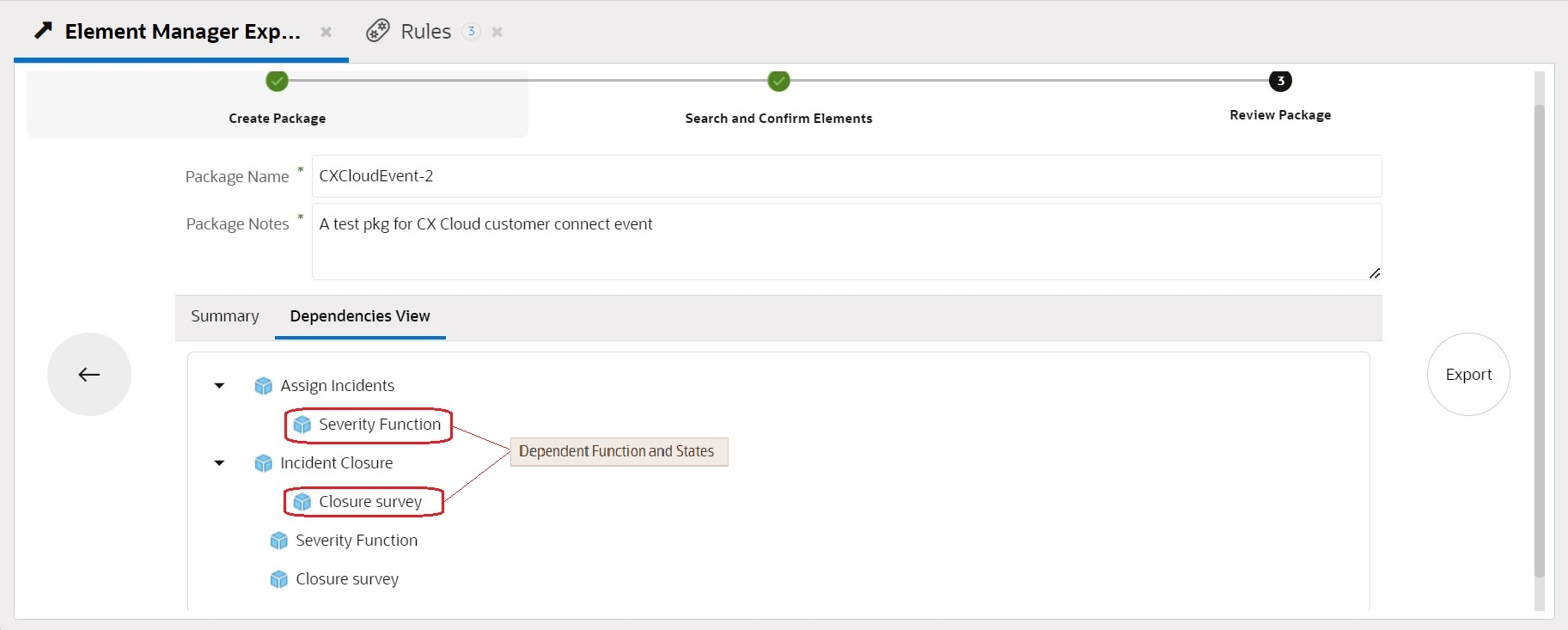Viewport: 1568px width, 630px height.
Task: Click the Rules tab gamepad icon
Action: coord(377,31)
